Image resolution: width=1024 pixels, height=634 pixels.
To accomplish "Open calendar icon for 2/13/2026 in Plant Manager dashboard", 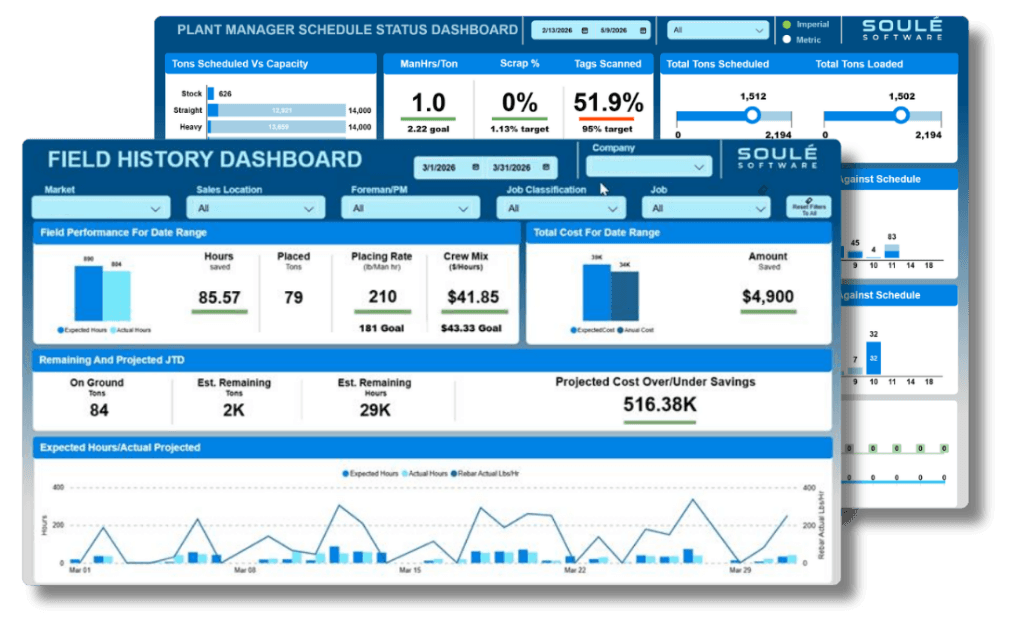I will point(584,31).
